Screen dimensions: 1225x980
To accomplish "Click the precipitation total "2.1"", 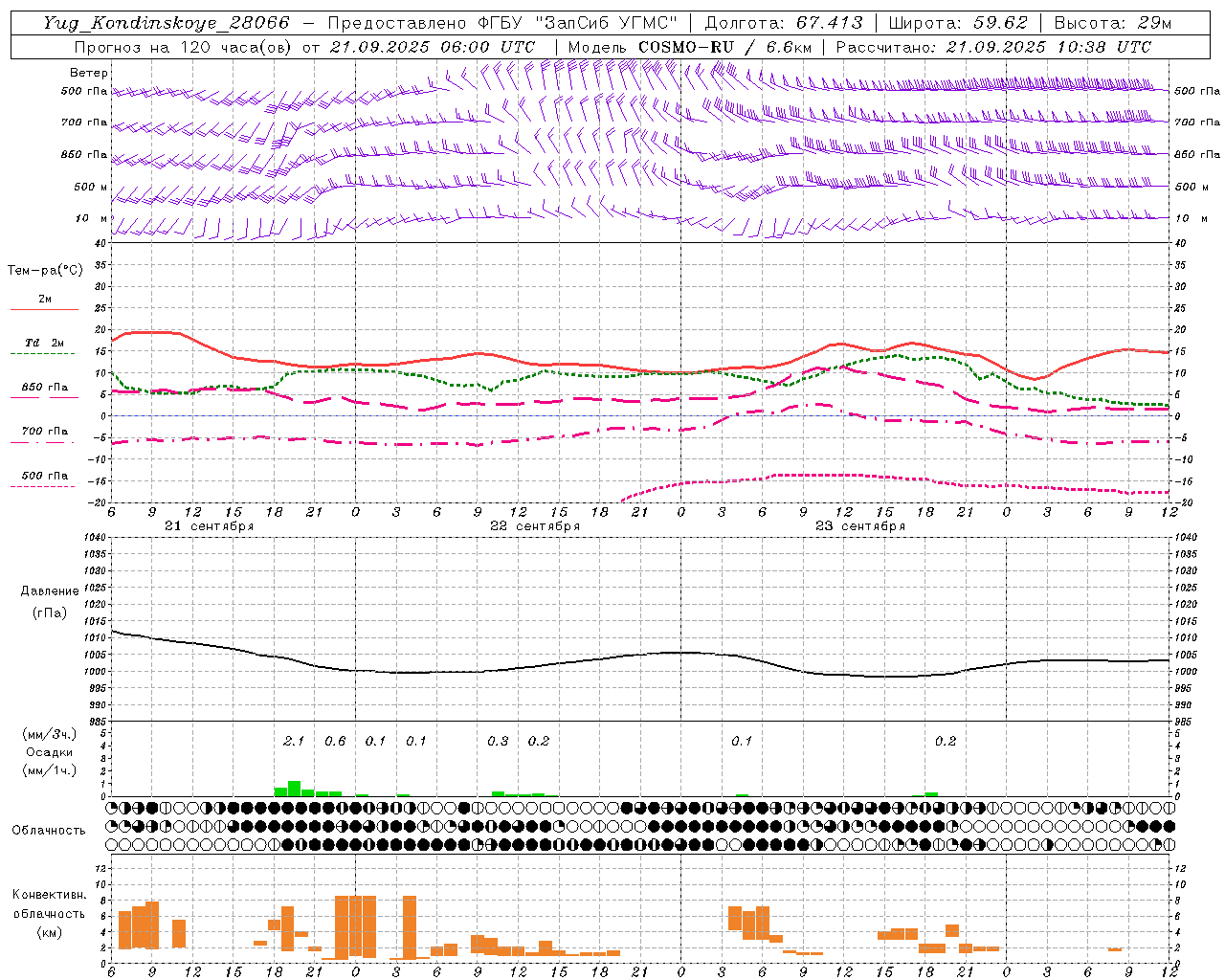I will tap(294, 741).
